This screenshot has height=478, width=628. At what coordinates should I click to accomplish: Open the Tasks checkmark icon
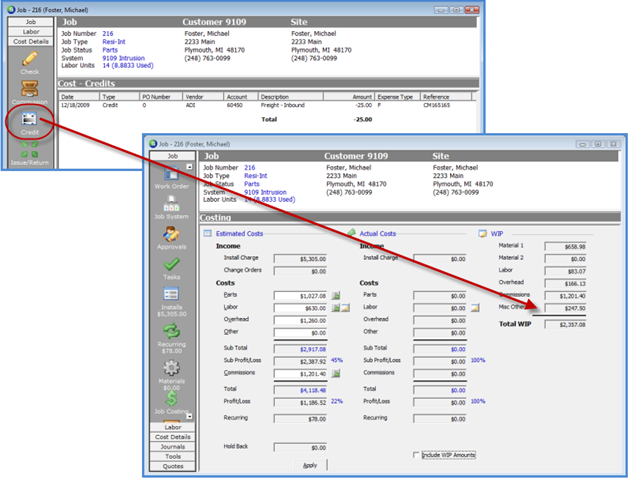pos(171,264)
